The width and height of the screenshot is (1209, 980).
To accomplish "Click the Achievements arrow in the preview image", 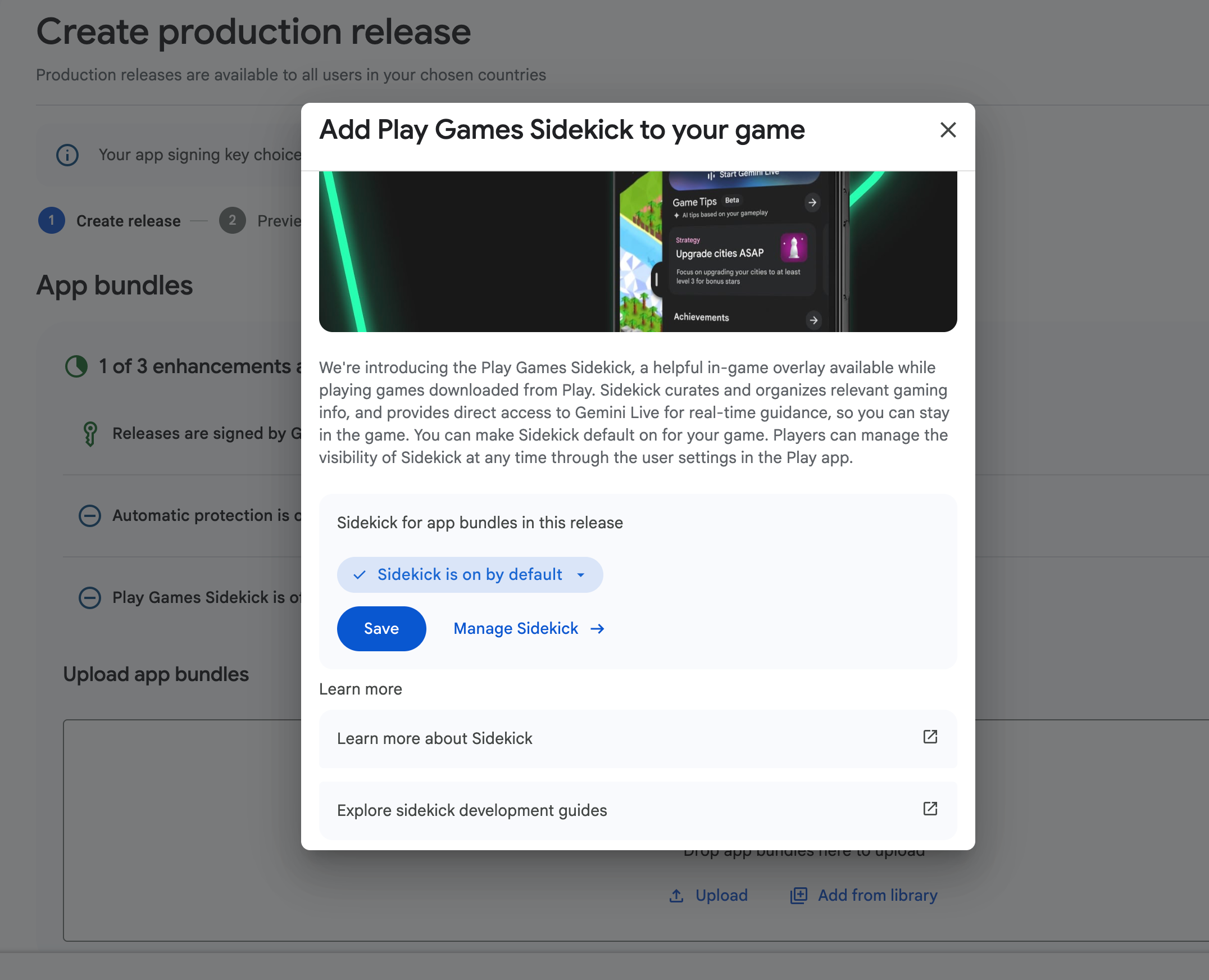I will [x=813, y=320].
